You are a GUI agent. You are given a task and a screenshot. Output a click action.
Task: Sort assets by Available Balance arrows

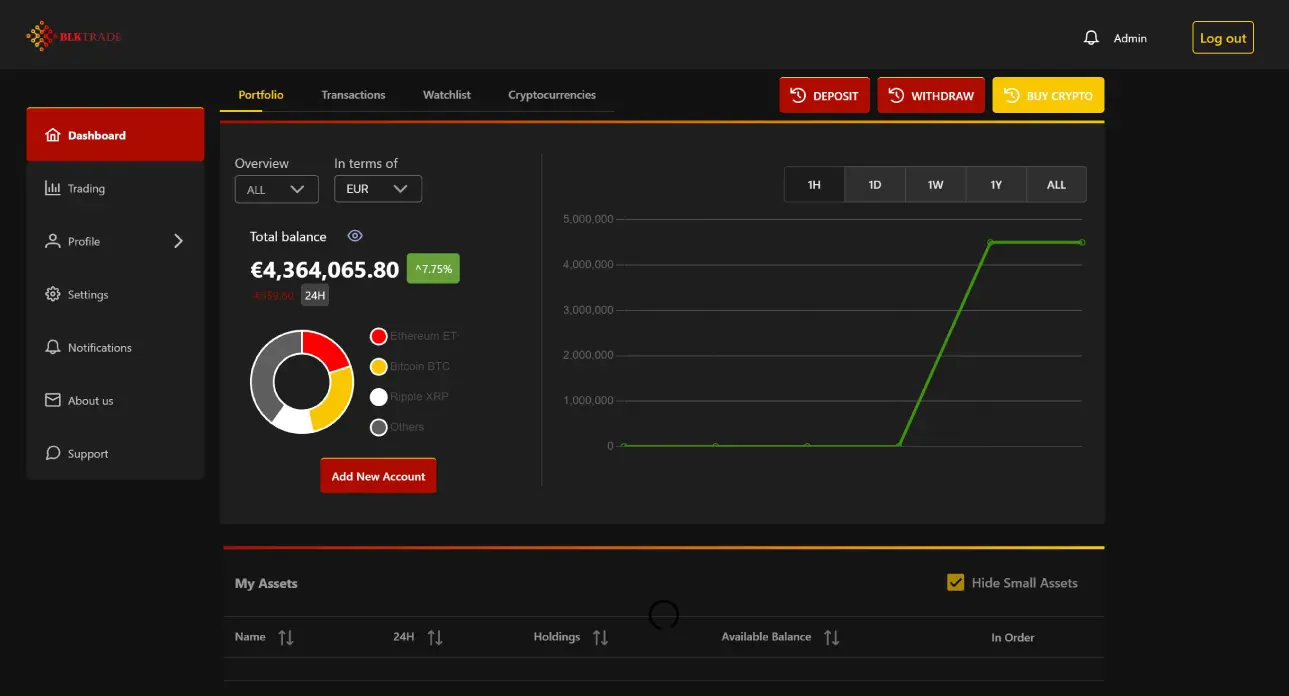tap(831, 637)
